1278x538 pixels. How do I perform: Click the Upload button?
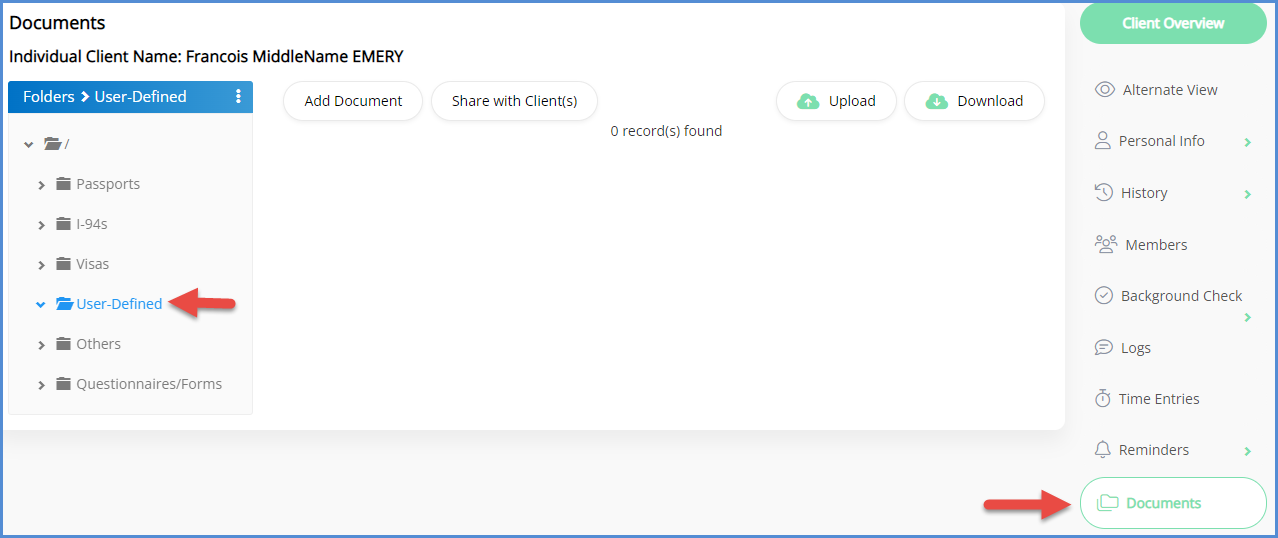pos(836,101)
